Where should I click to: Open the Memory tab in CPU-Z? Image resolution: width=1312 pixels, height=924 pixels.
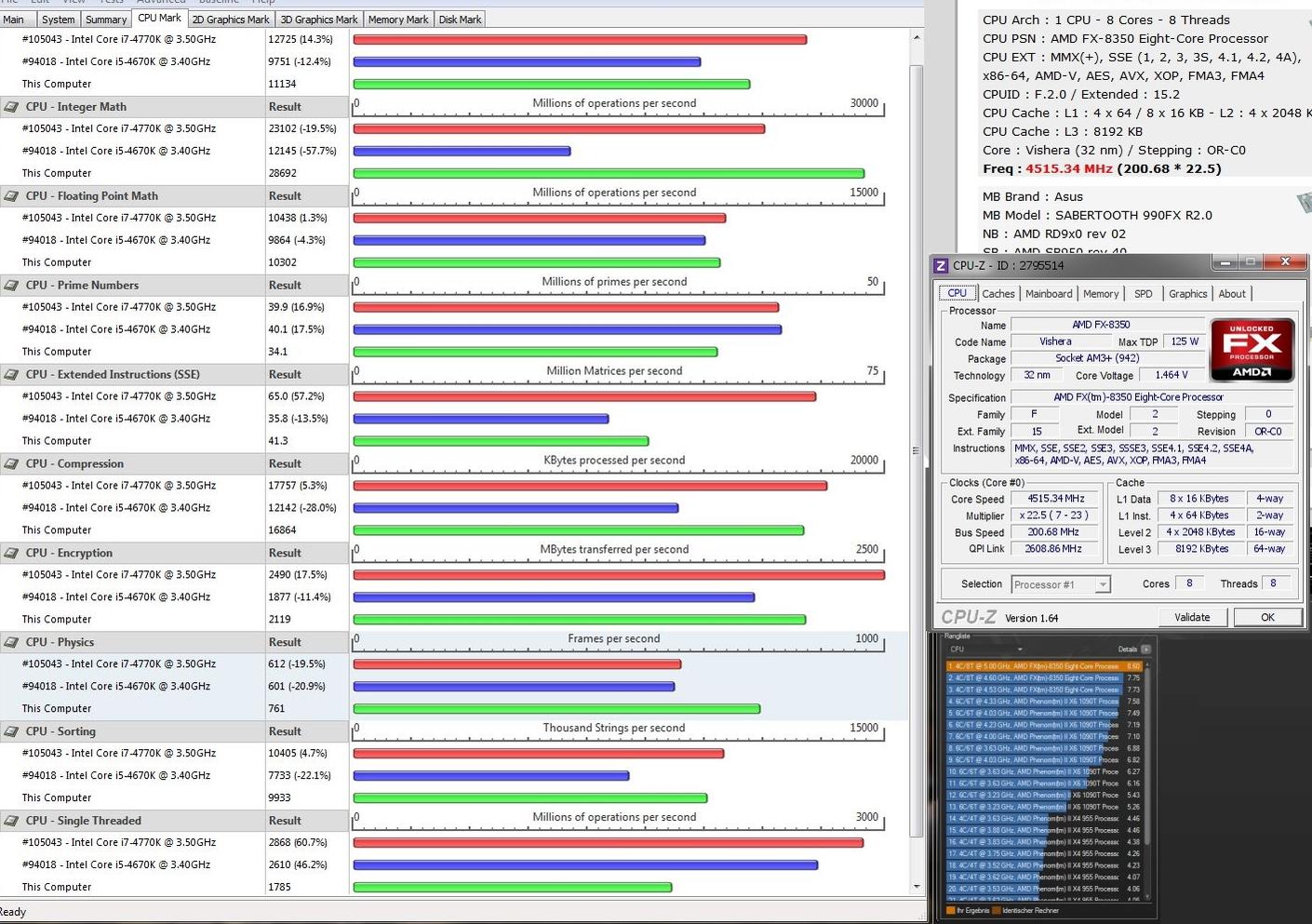pyautogui.click(x=1101, y=294)
